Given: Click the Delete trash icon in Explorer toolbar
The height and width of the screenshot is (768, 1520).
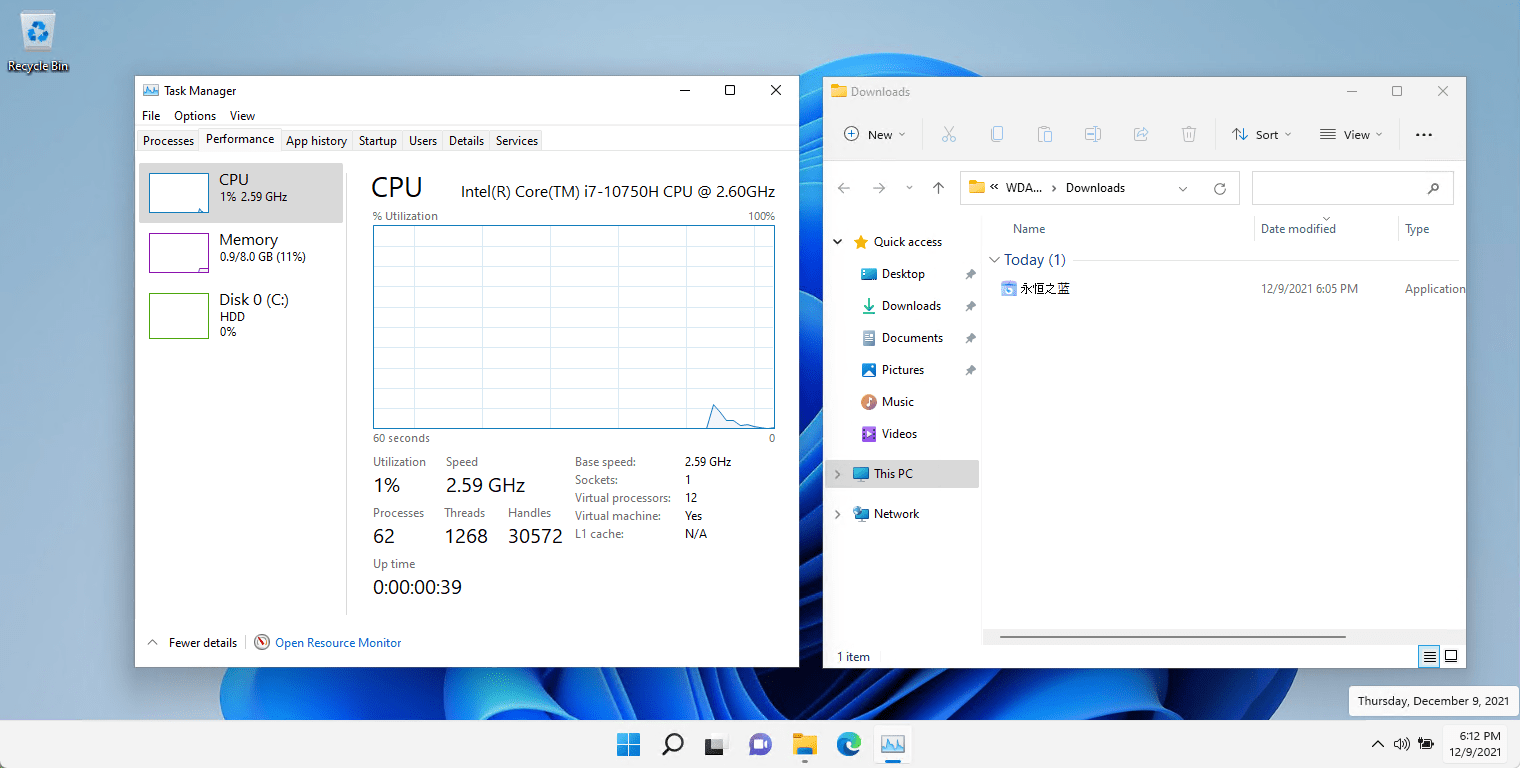Looking at the screenshot, I should pyautogui.click(x=1188, y=134).
